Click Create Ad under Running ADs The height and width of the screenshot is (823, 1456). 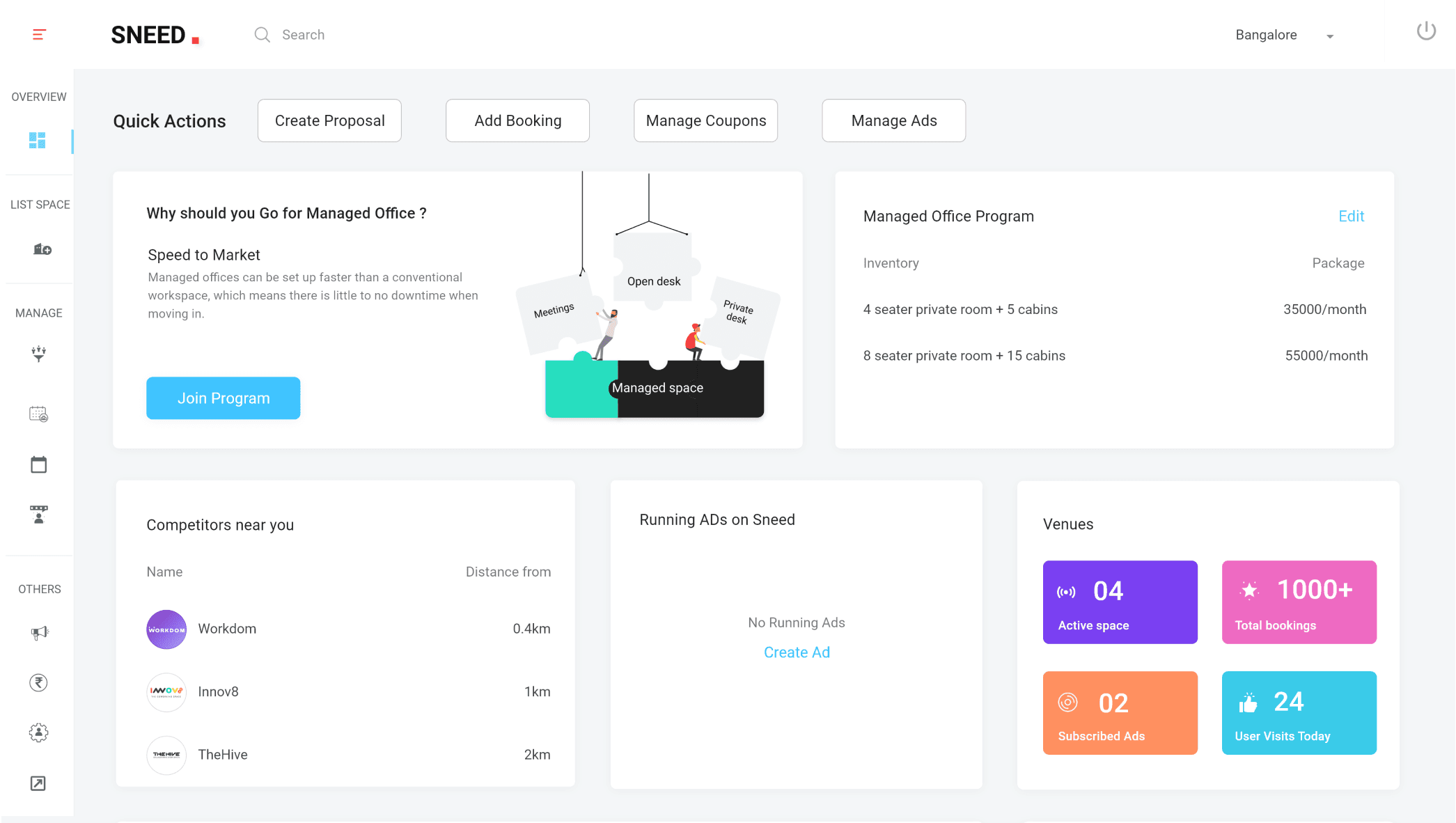point(797,652)
